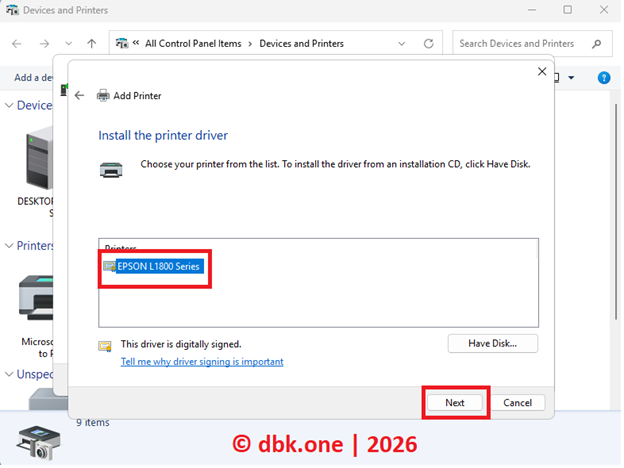The height and width of the screenshot is (468, 624).
Task: Refresh the Devices and Printers view
Action: coord(428,44)
